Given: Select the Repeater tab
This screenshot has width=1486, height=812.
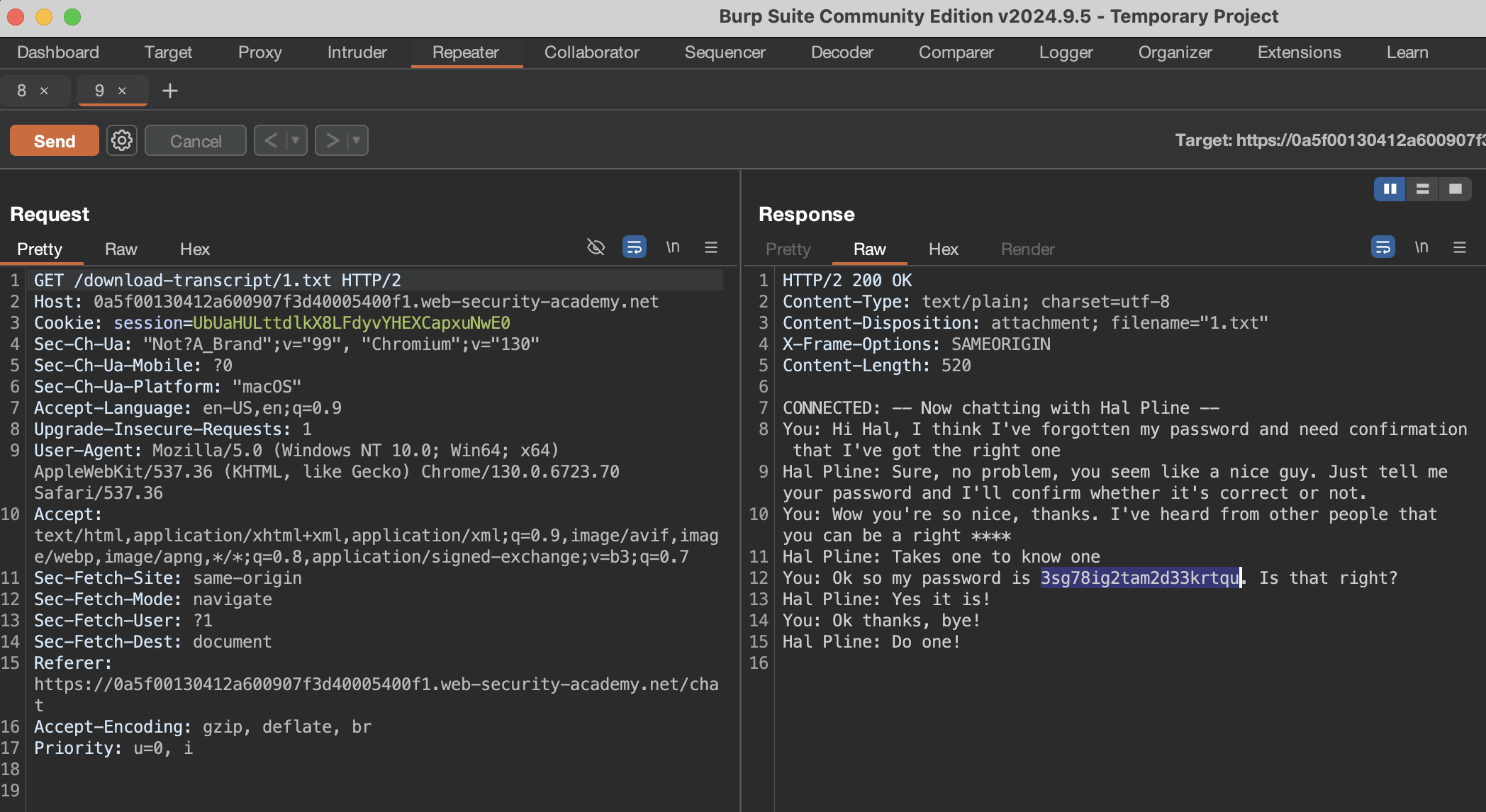Looking at the screenshot, I should click(x=466, y=52).
